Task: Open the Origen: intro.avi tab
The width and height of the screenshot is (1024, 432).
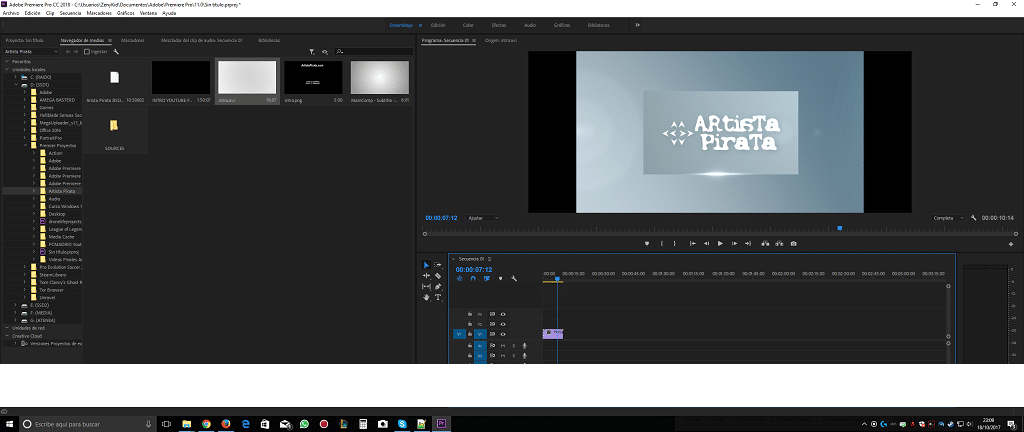Action: click(500, 40)
